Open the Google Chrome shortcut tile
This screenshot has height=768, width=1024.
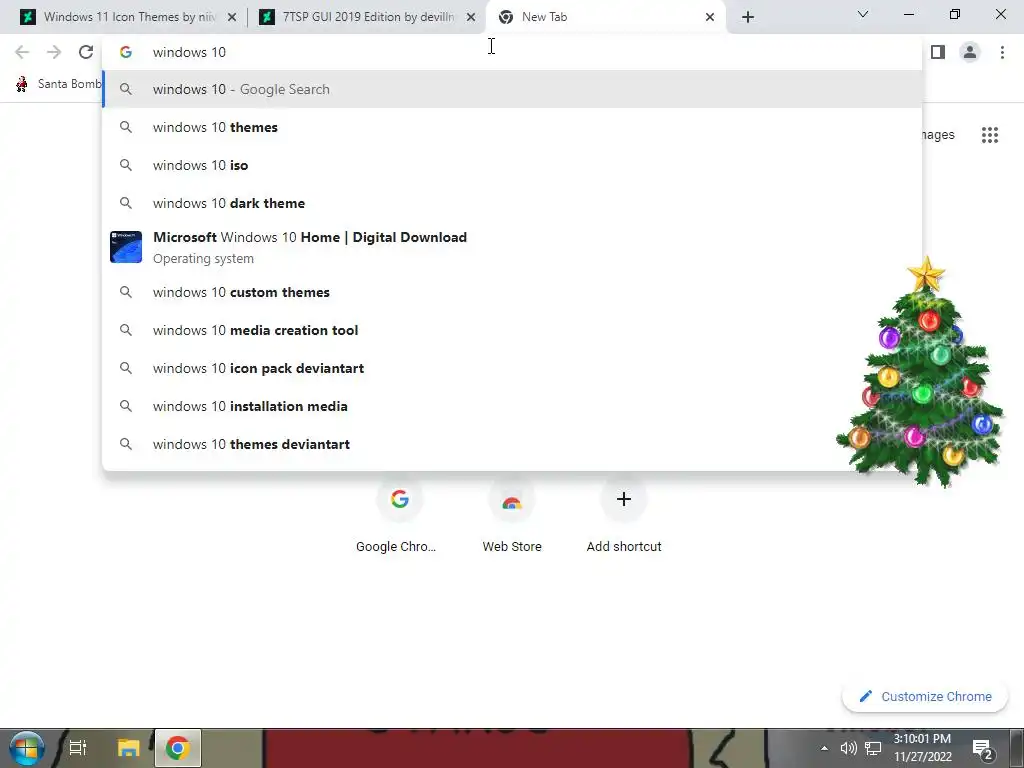point(400,516)
